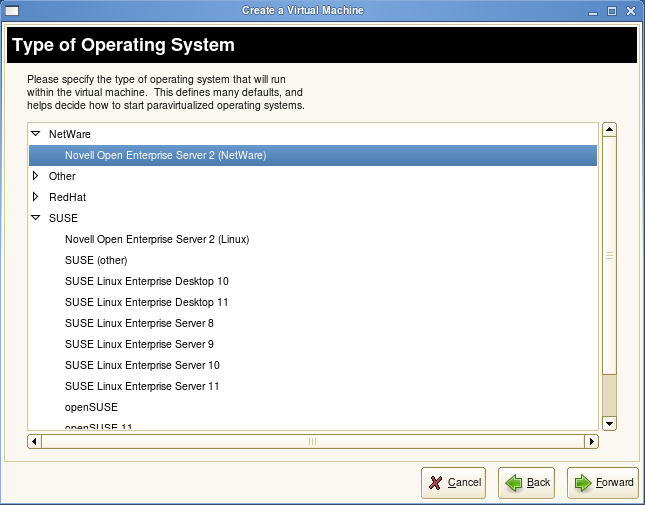
Task: Open the window menu icon in title bar
Action: [12, 11]
